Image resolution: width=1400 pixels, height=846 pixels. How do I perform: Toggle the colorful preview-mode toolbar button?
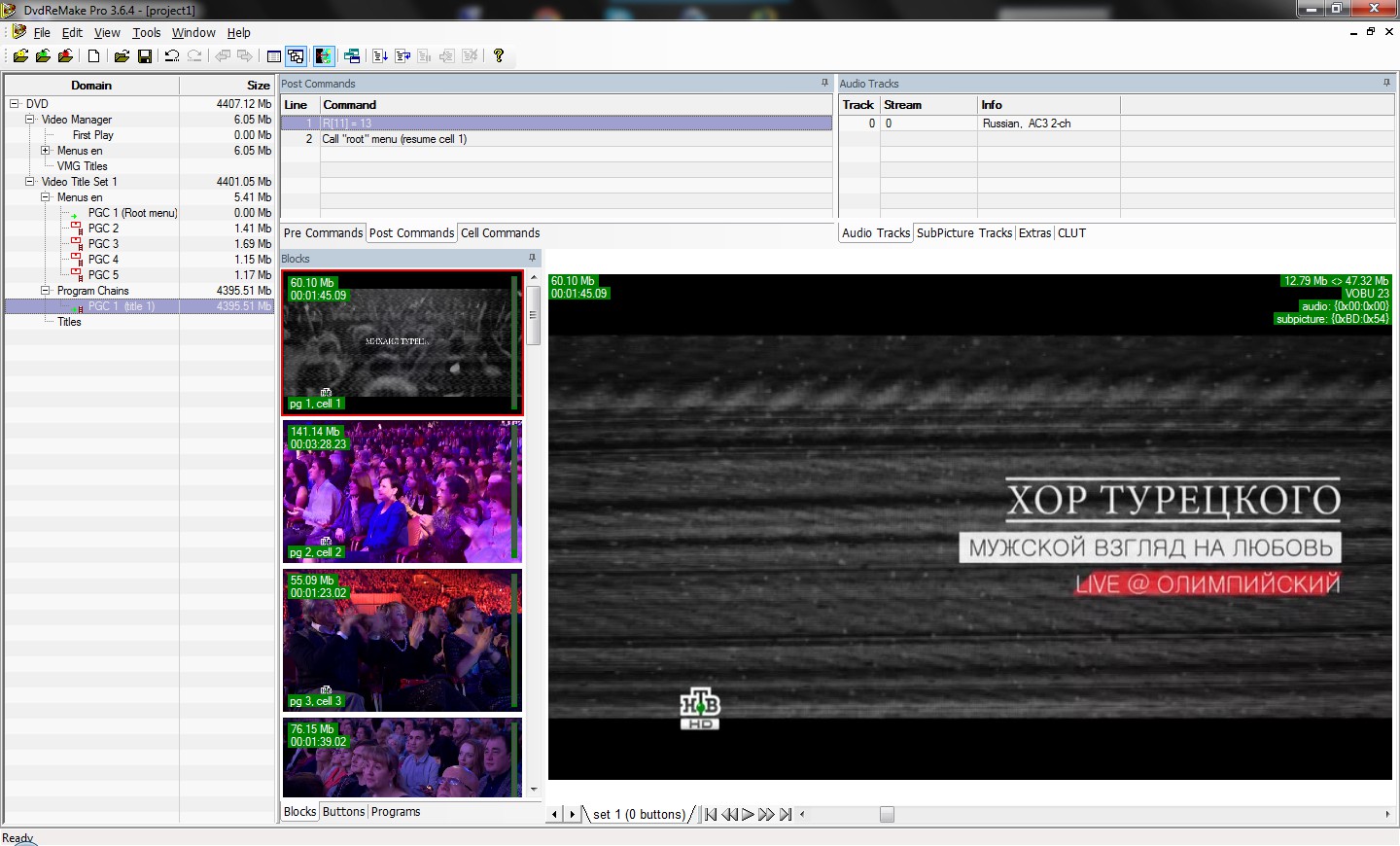[324, 56]
